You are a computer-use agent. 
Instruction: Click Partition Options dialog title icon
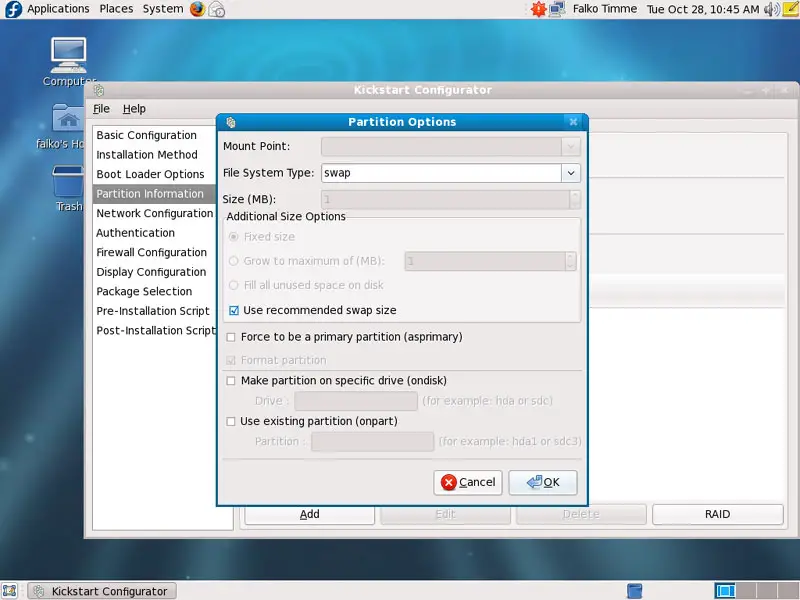click(231, 122)
